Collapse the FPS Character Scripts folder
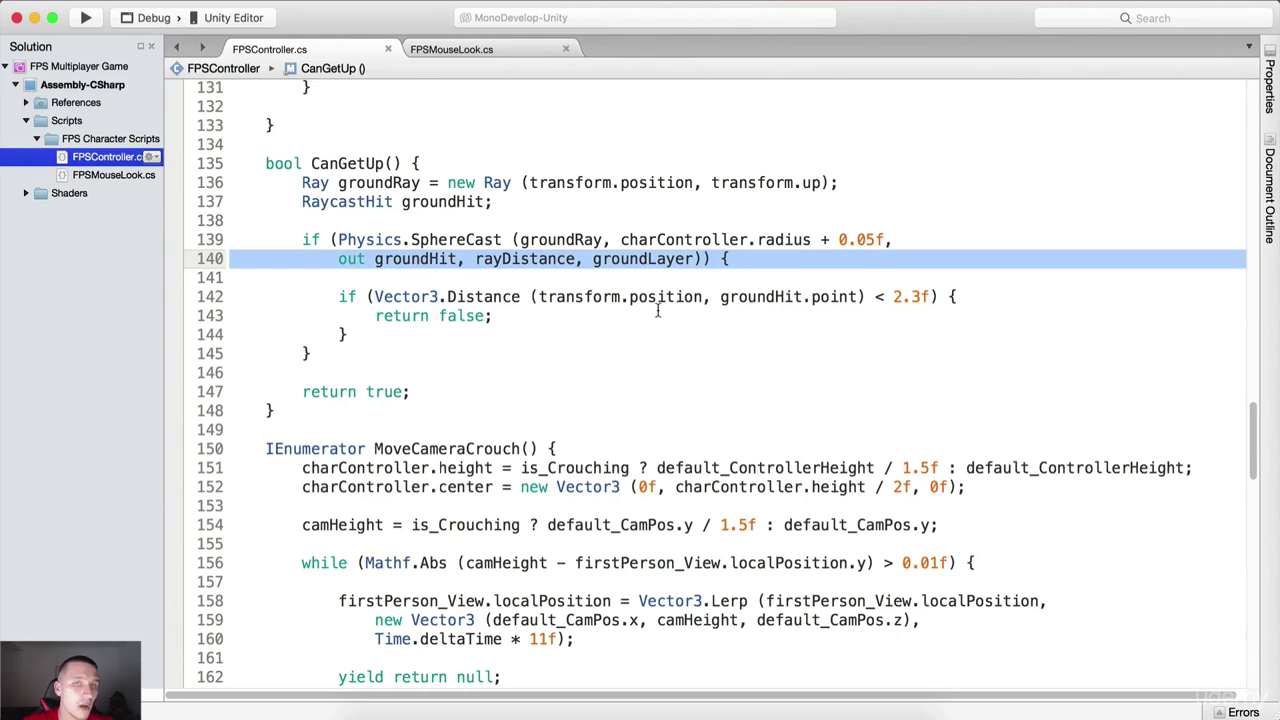The width and height of the screenshot is (1280, 720). [37, 139]
